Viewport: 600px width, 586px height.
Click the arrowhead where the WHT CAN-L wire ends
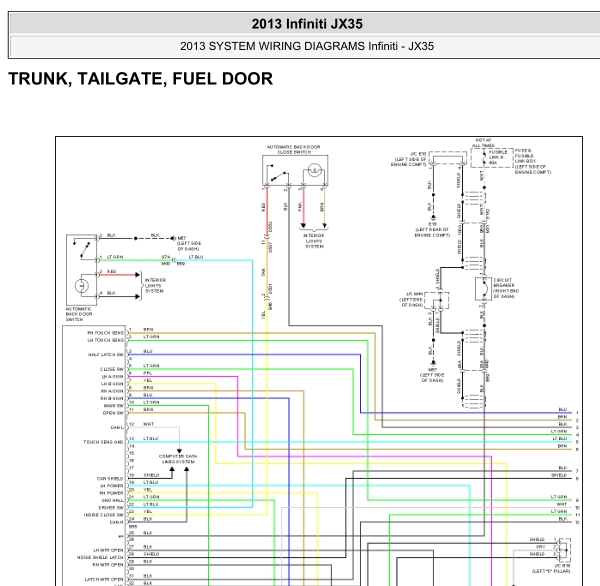click(x=179, y=452)
